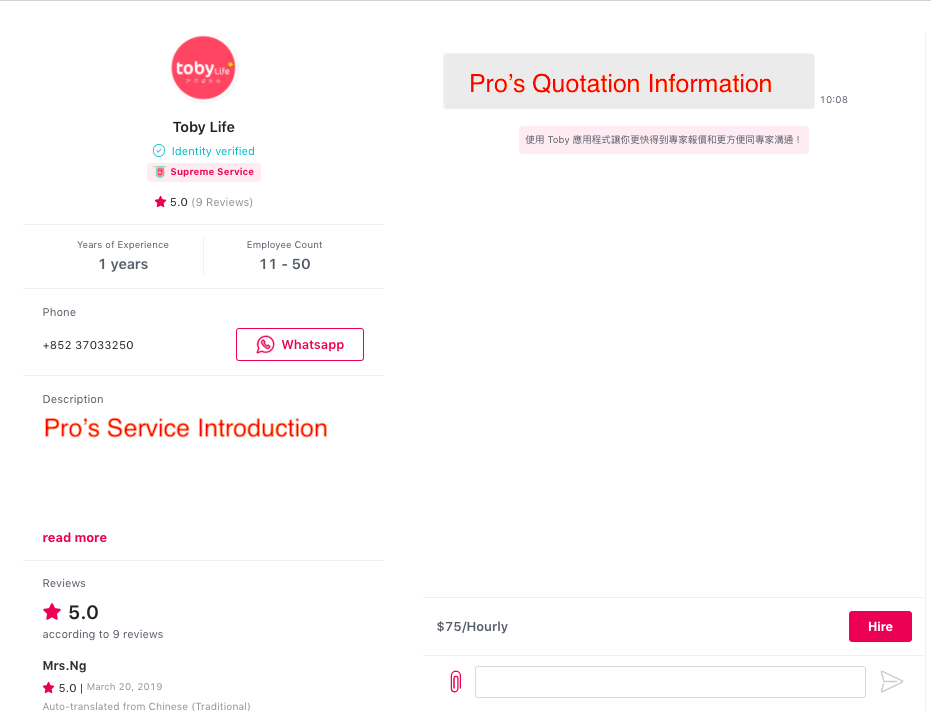Click the March 20, 2019 review date
Image resolution: width=931 pixels, height=711 pixels.
(x=125, y=687)
